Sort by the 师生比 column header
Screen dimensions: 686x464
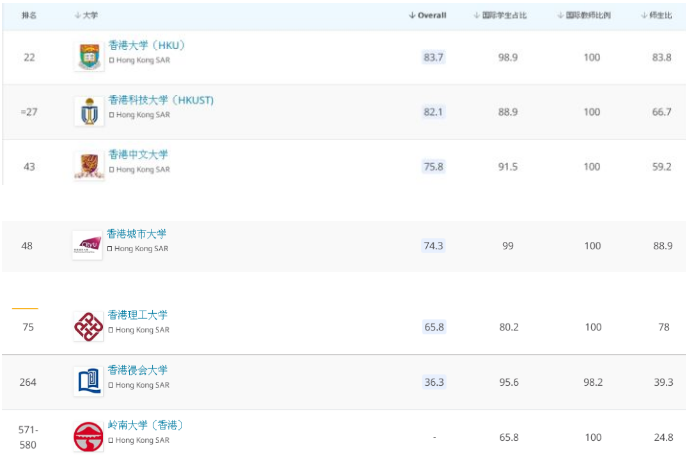(x=656, y=15)
